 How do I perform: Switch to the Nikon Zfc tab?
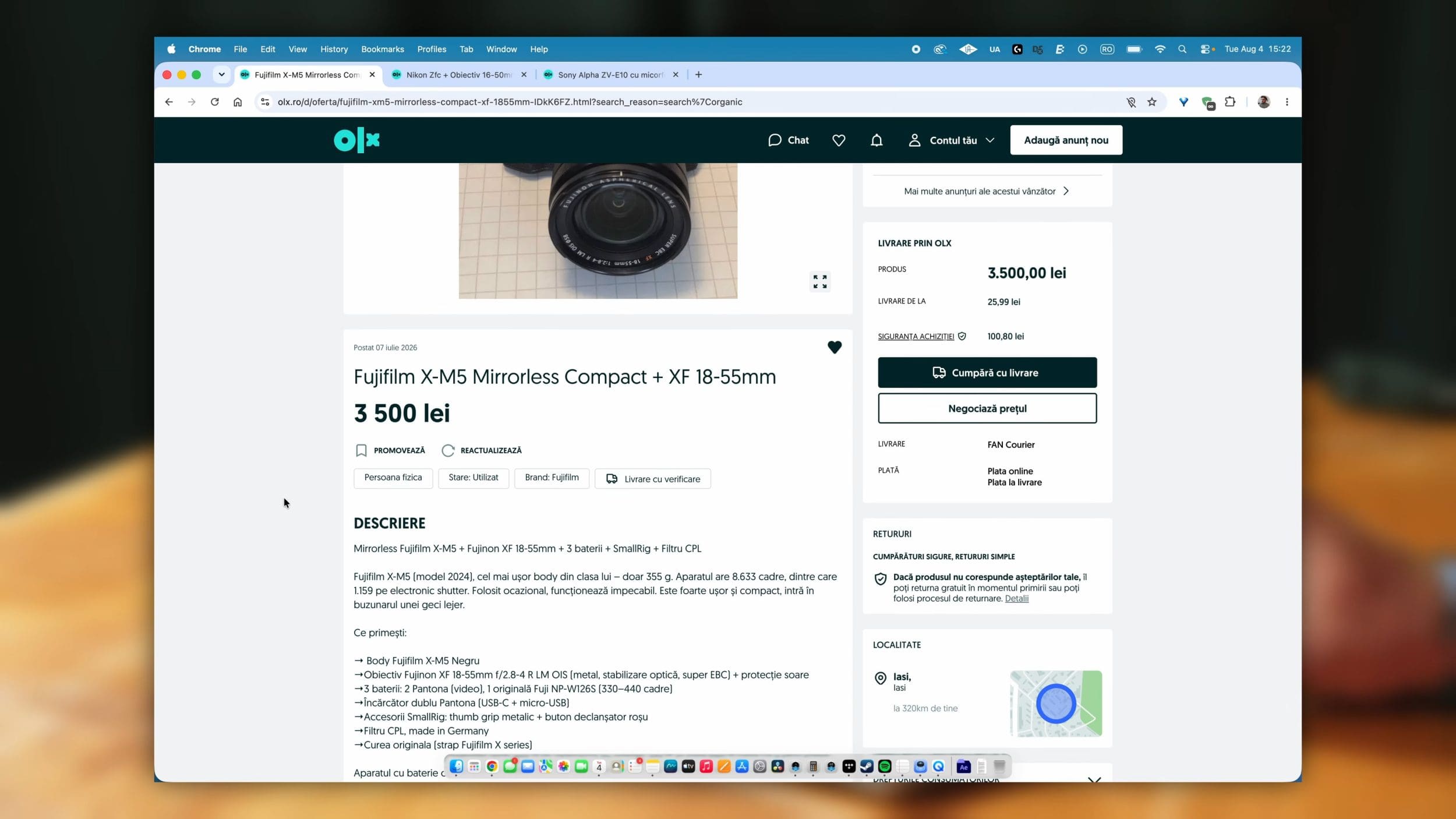(459, 75)
